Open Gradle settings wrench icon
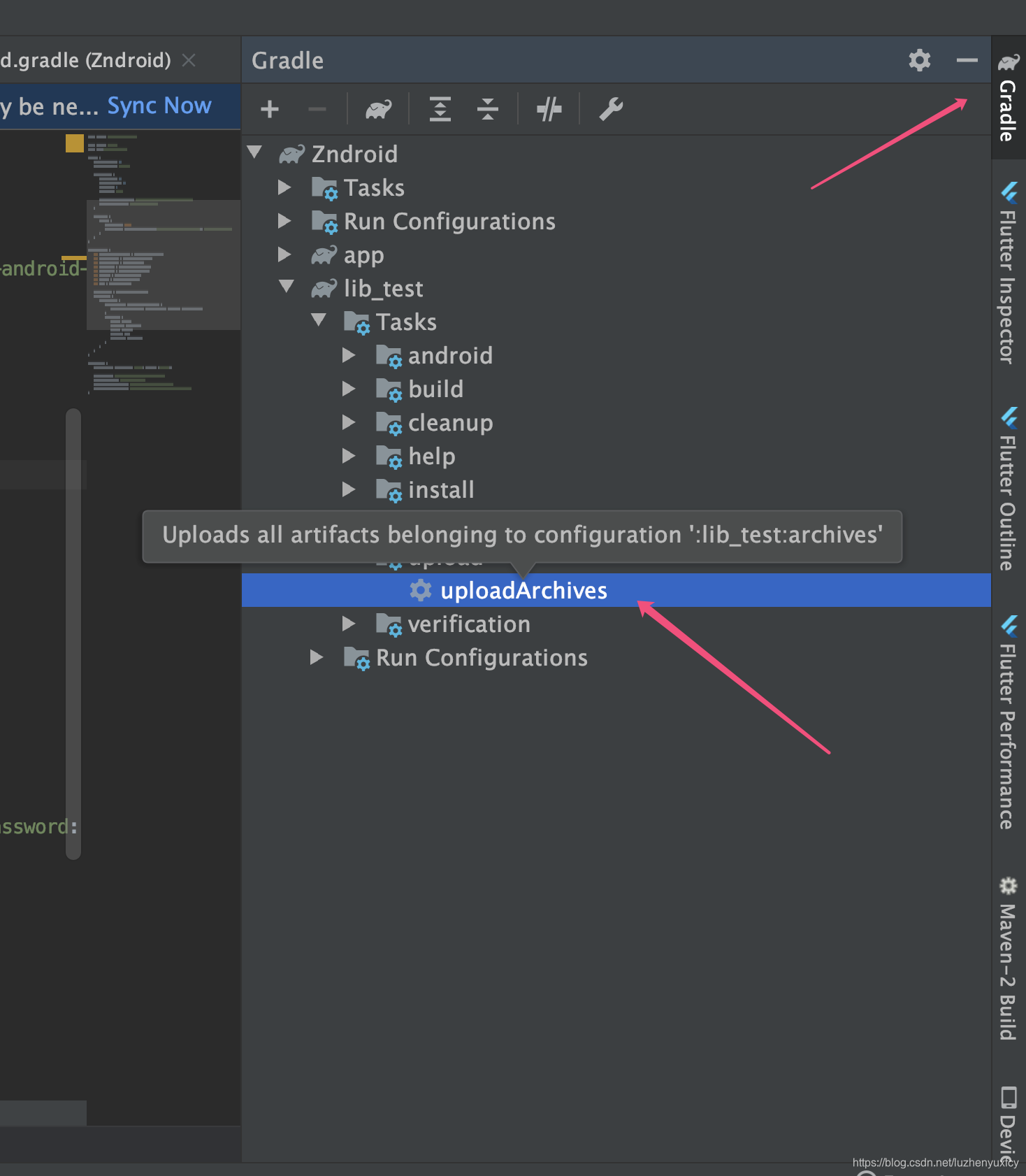 [611, 109]
